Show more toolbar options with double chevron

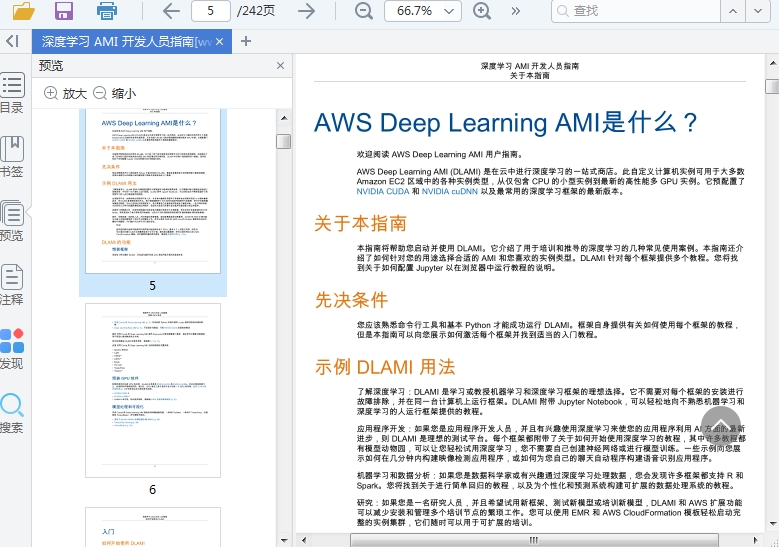tap(516, 11)
